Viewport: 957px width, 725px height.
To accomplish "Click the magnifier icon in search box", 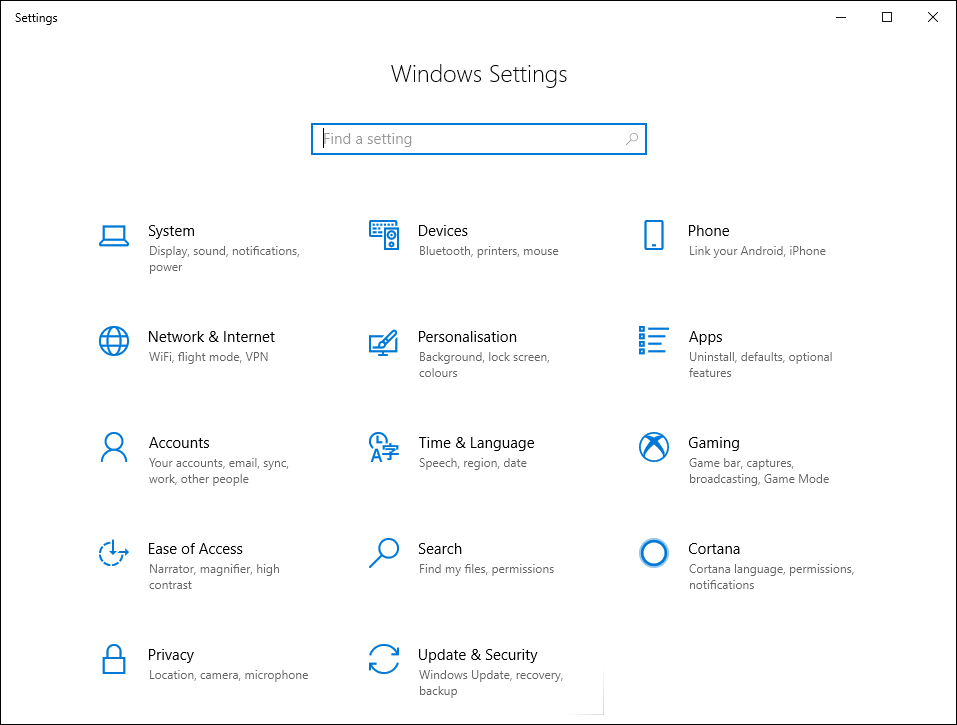I will 632,139.
